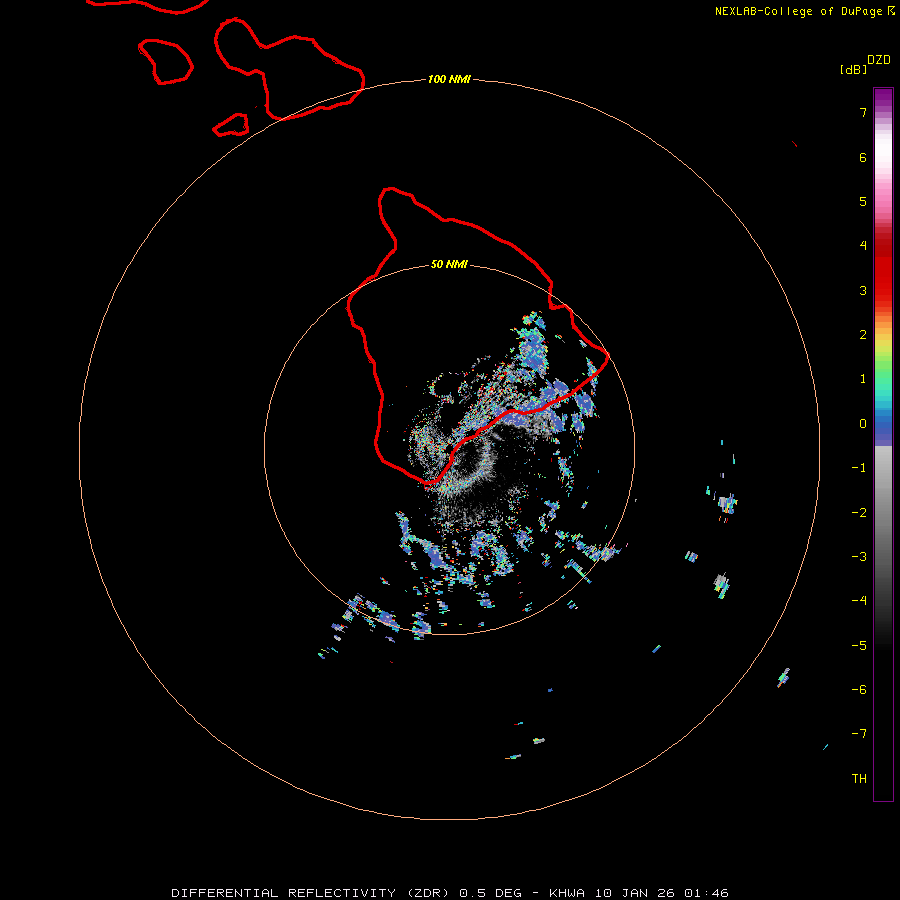This screenshot has height=900, width=900.
Task: Click the -4 value on the color scale
Action: point(859,600)
